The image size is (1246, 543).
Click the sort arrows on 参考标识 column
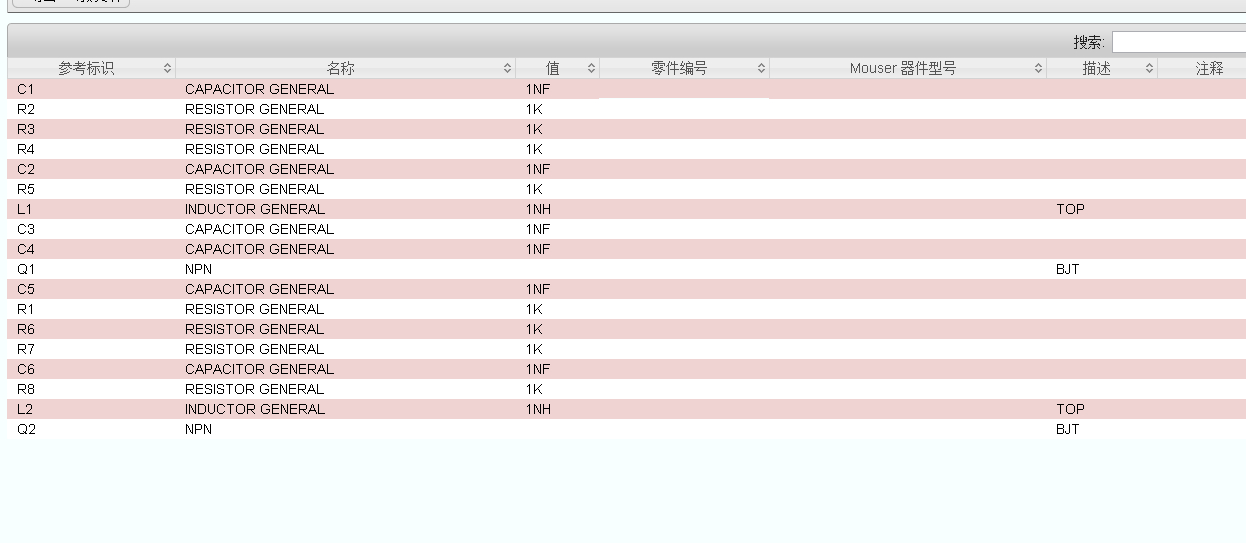[167, 69]
